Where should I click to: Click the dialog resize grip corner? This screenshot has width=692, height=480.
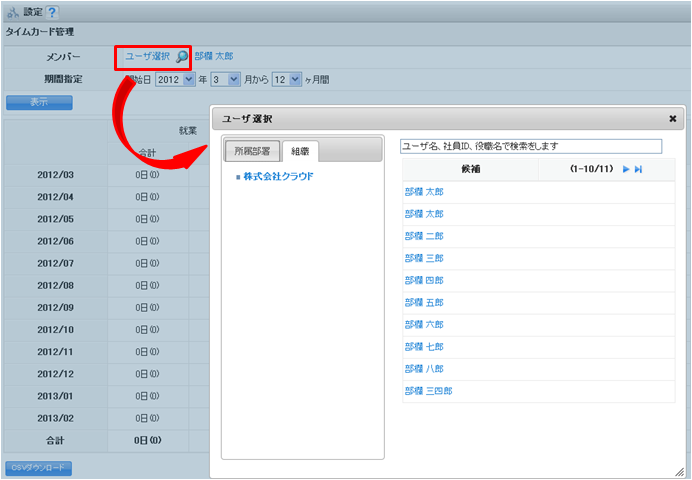679,471
